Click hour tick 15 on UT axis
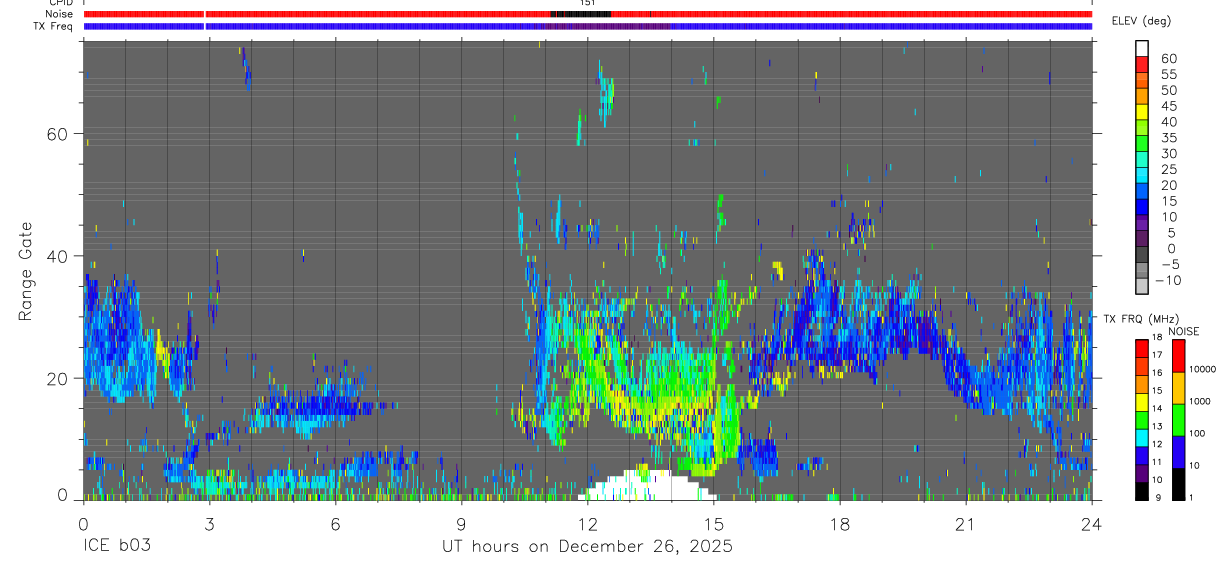Image resolution: width=1228 pixels, height=567 pixels. click(714, 523)
